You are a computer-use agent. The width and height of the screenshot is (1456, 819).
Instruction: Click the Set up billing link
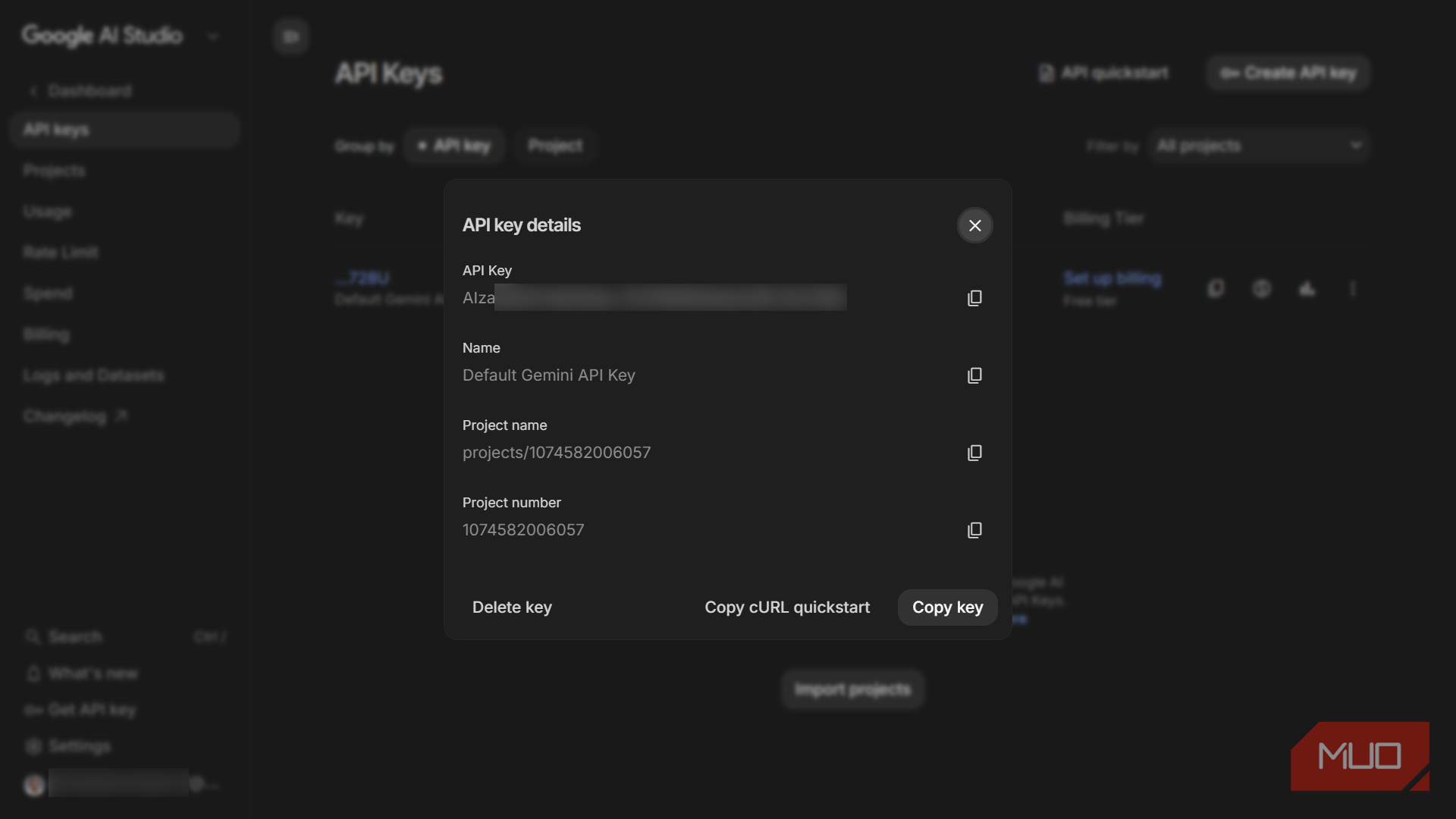pos(1112,278)
